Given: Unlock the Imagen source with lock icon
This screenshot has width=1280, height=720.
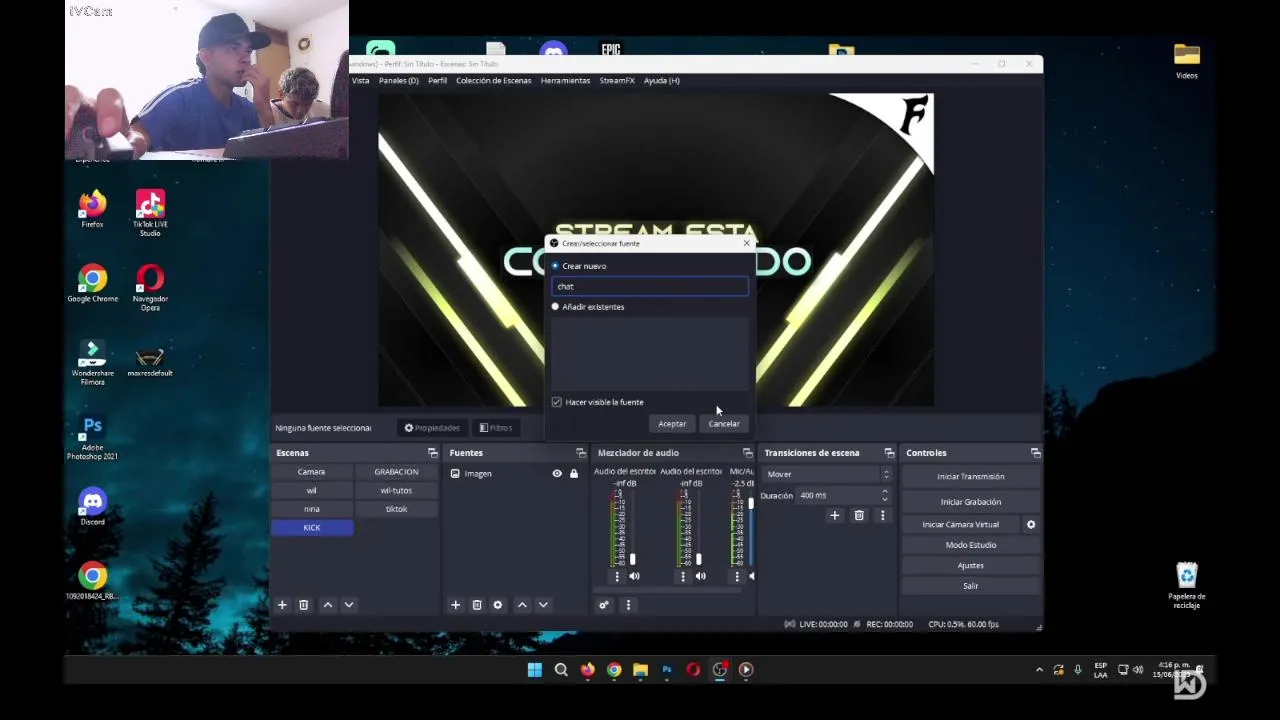Looking at the screenshot, I should pyautogui.click(x=574, y=473).
